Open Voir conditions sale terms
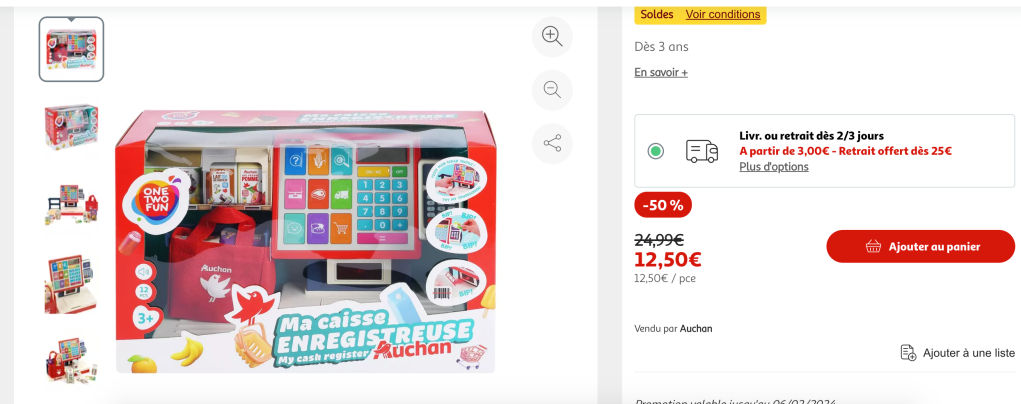The height and width of the screenshot is (404, 1021). (723, 14)
